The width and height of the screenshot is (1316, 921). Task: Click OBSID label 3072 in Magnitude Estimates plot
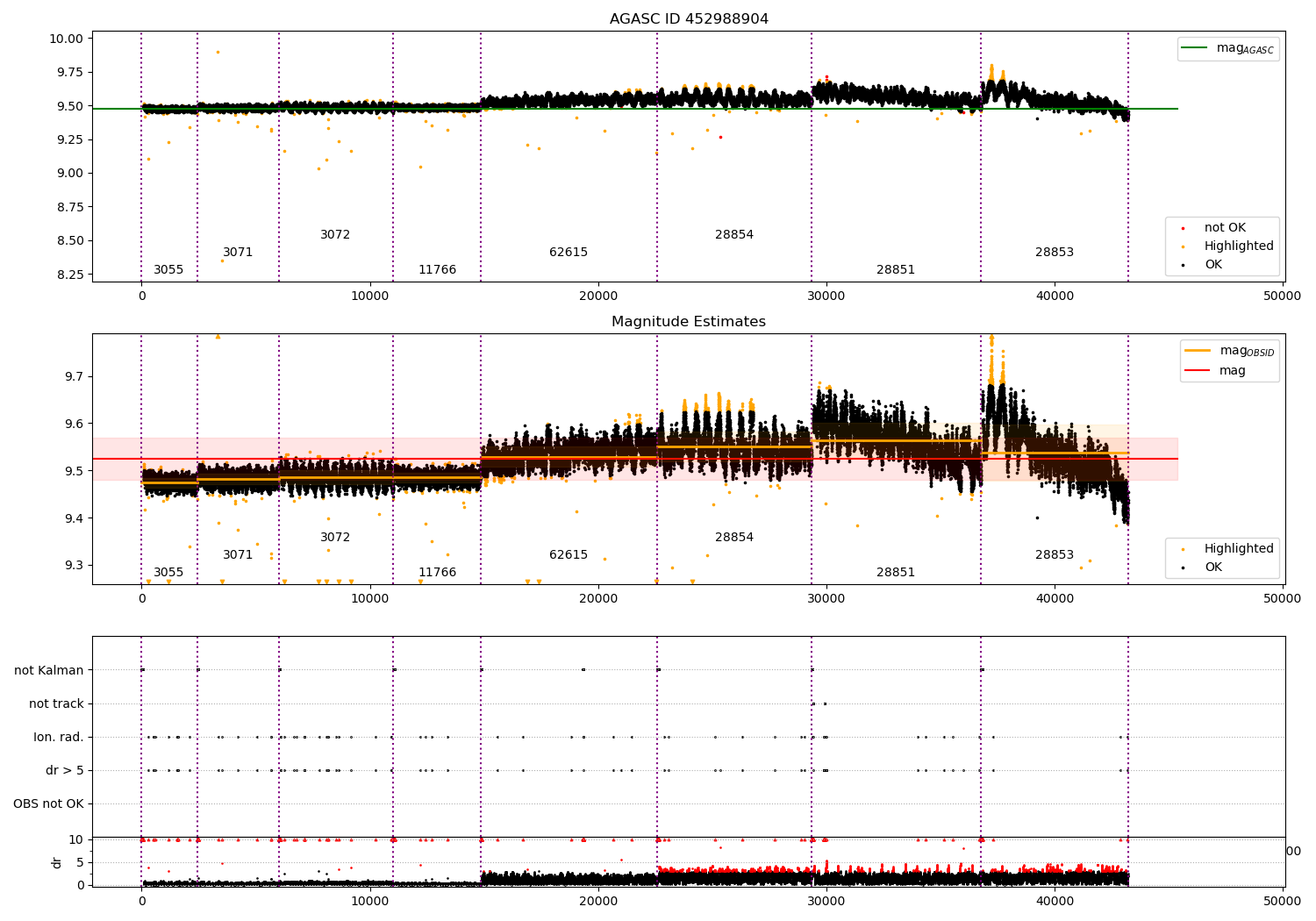[x=335, y=538]
